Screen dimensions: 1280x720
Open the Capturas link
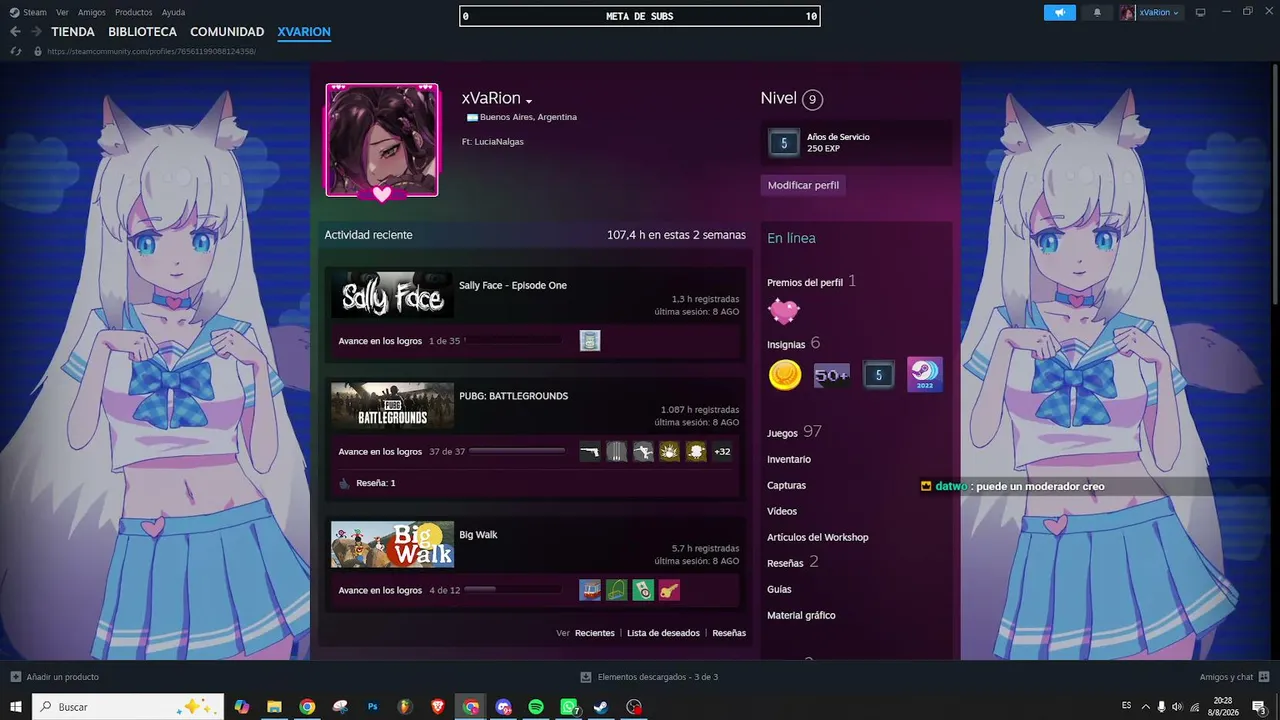(x=786, y=485)
